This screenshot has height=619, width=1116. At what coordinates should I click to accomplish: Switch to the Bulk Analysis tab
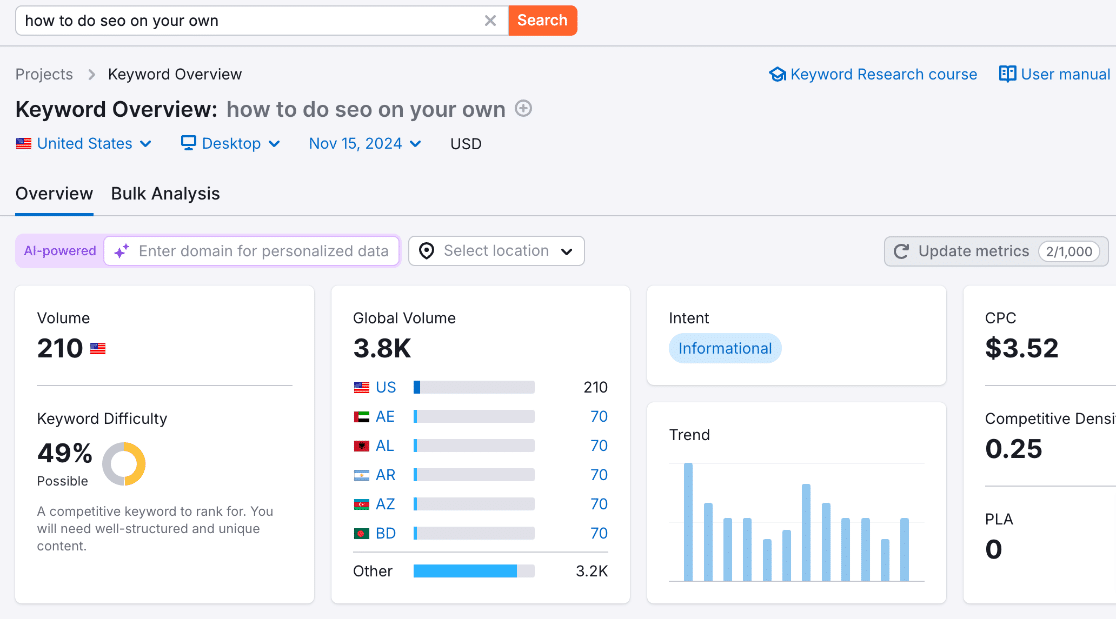pyautogui.click(x=165, y=193)
